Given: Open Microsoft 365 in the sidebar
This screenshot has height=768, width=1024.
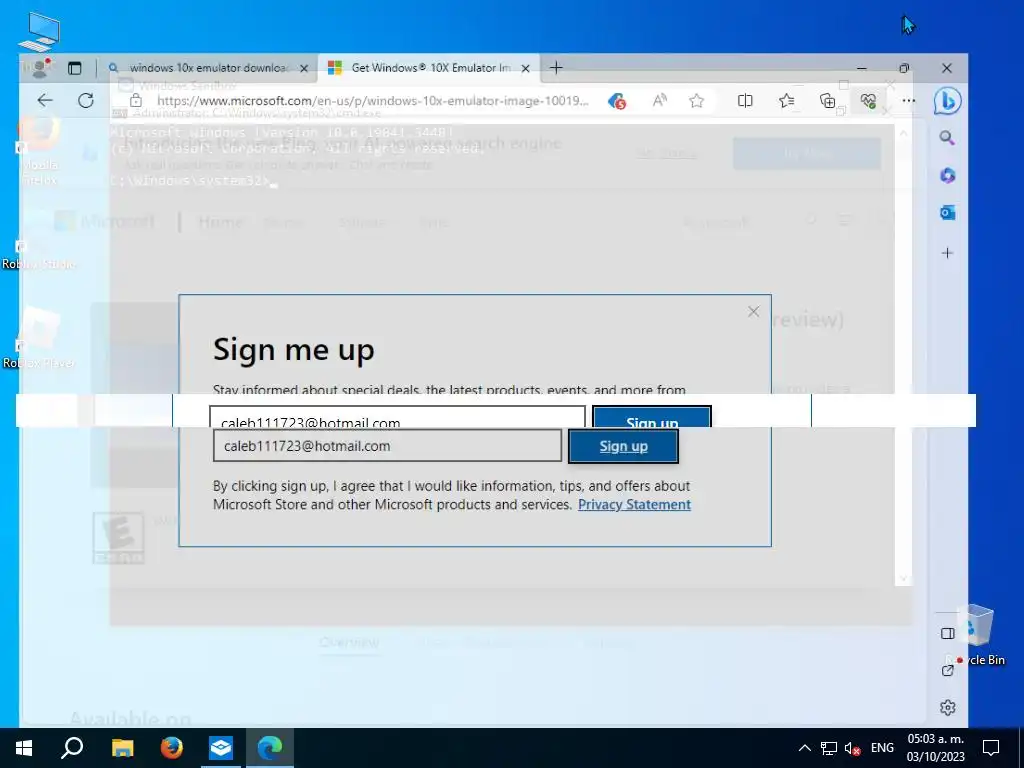Looking at the screenshot, I should (x=947, y=175).
